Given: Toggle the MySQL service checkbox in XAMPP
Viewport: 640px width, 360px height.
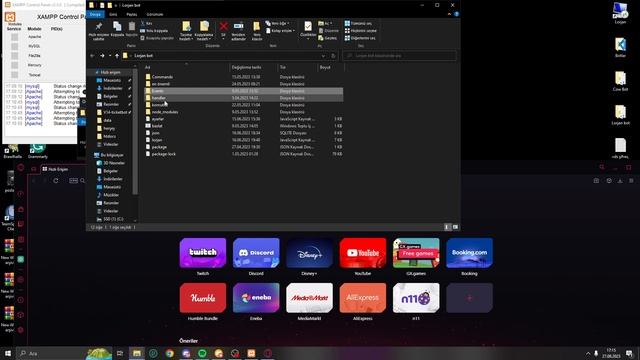Looking at the screenshot, I should (x=15, y=46).
